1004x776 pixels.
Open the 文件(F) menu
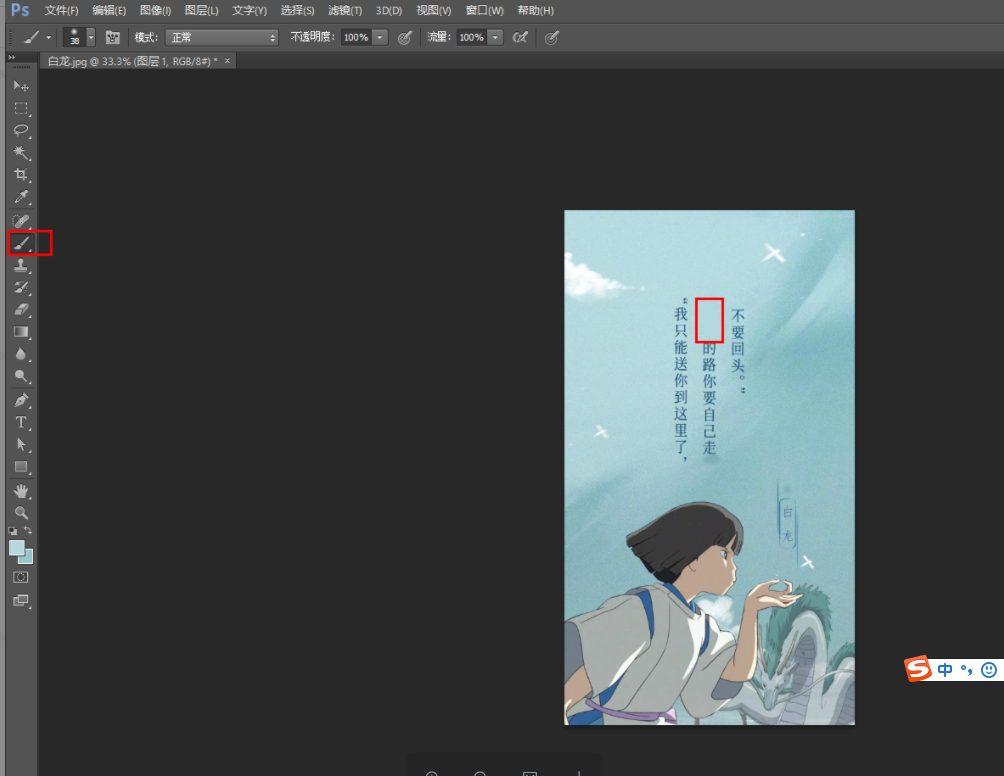click(x=61, y=10)
